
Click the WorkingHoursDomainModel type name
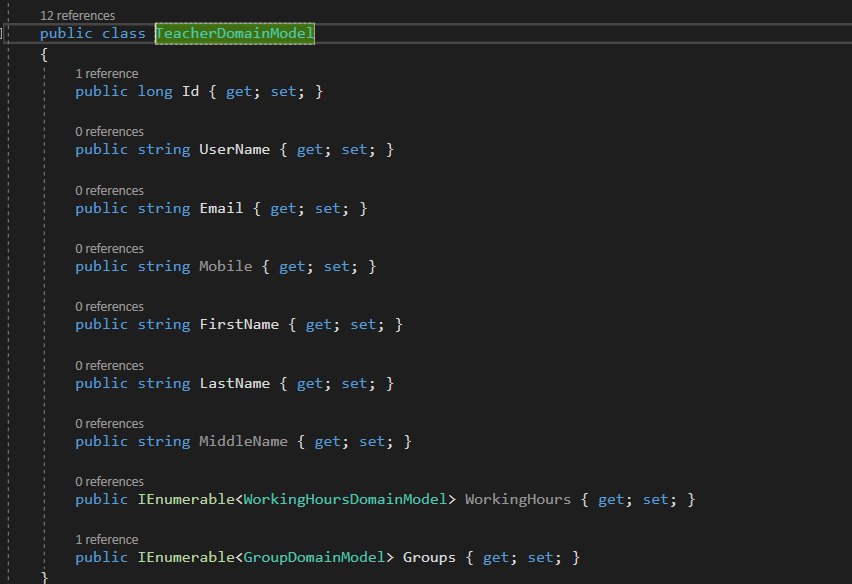[x=345, y=499]
